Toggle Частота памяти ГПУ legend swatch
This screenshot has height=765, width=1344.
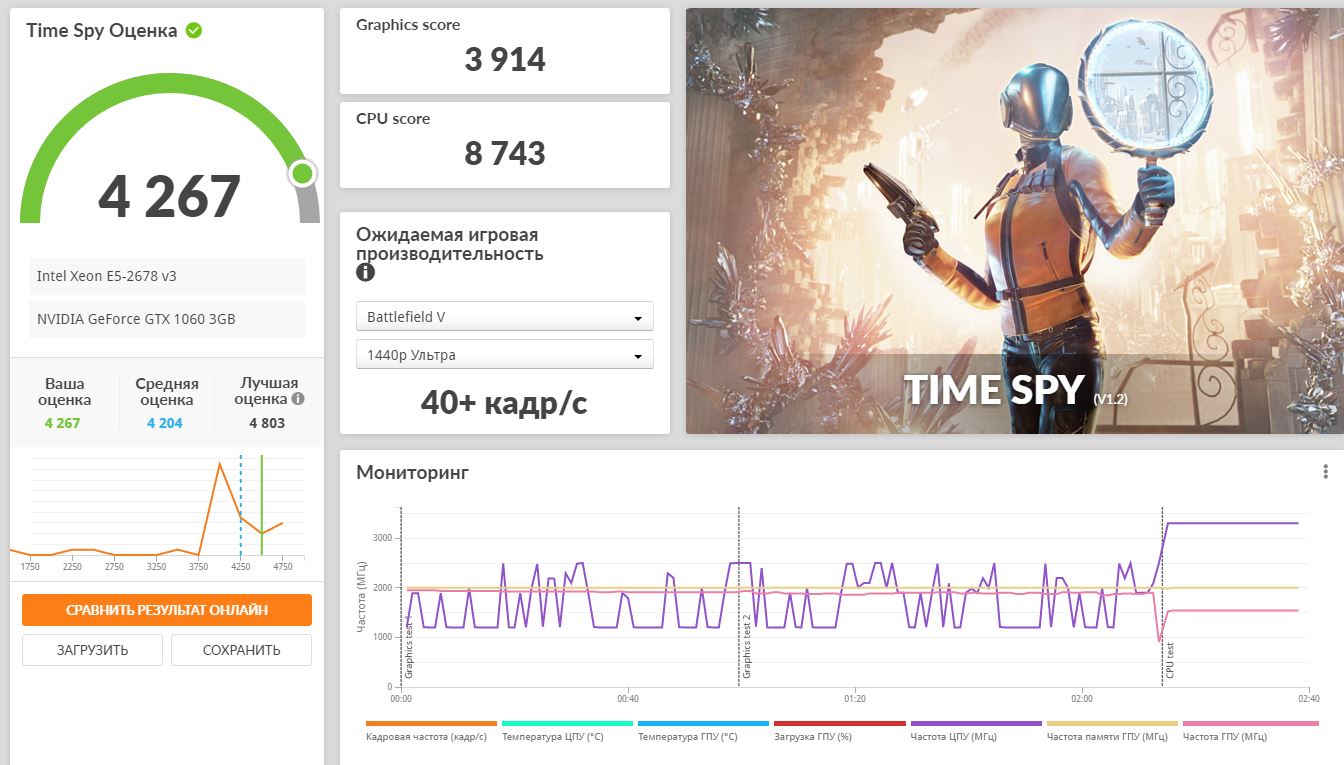[x=1111, y=723]
